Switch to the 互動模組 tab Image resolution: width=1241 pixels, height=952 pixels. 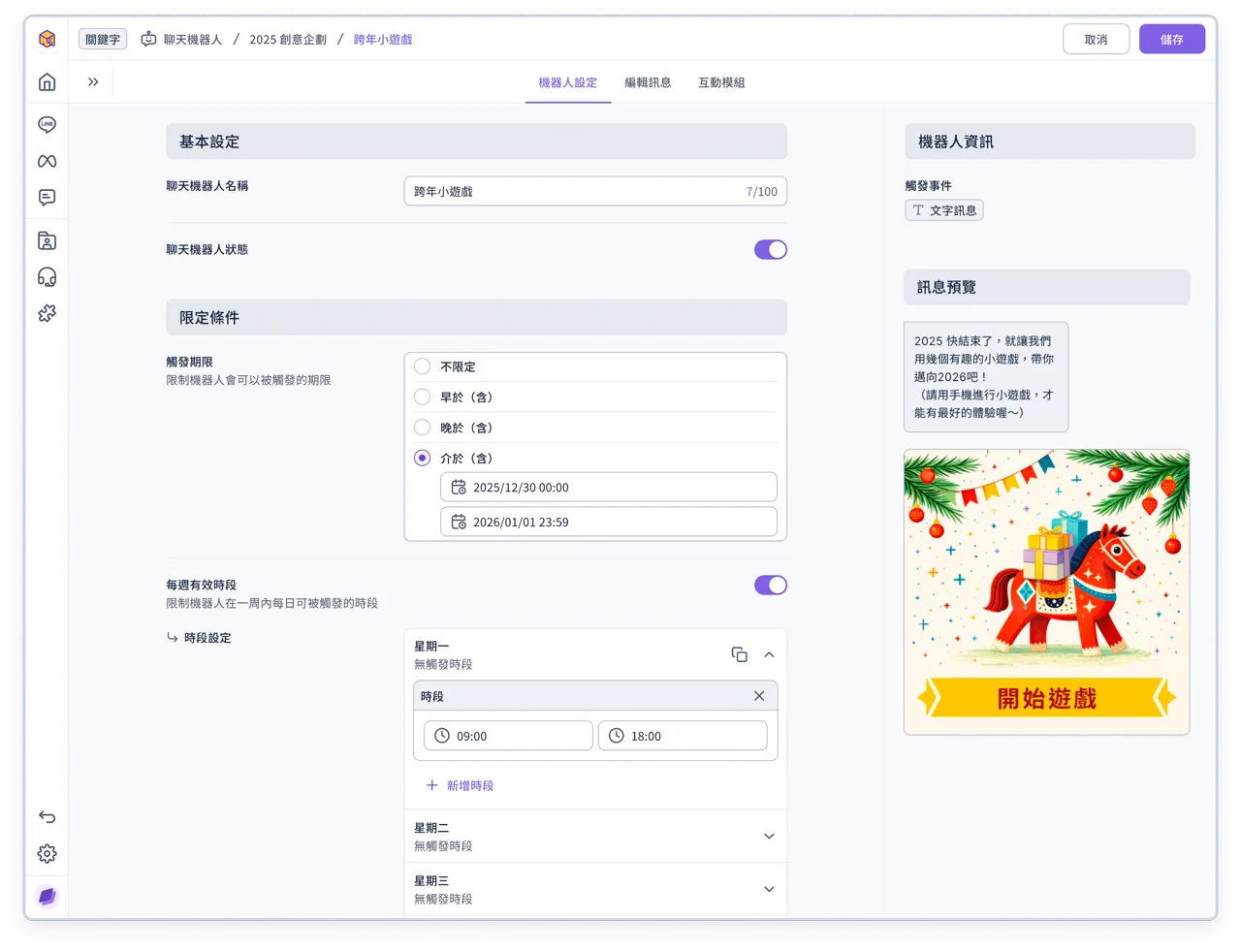click(x=721, y=83)
